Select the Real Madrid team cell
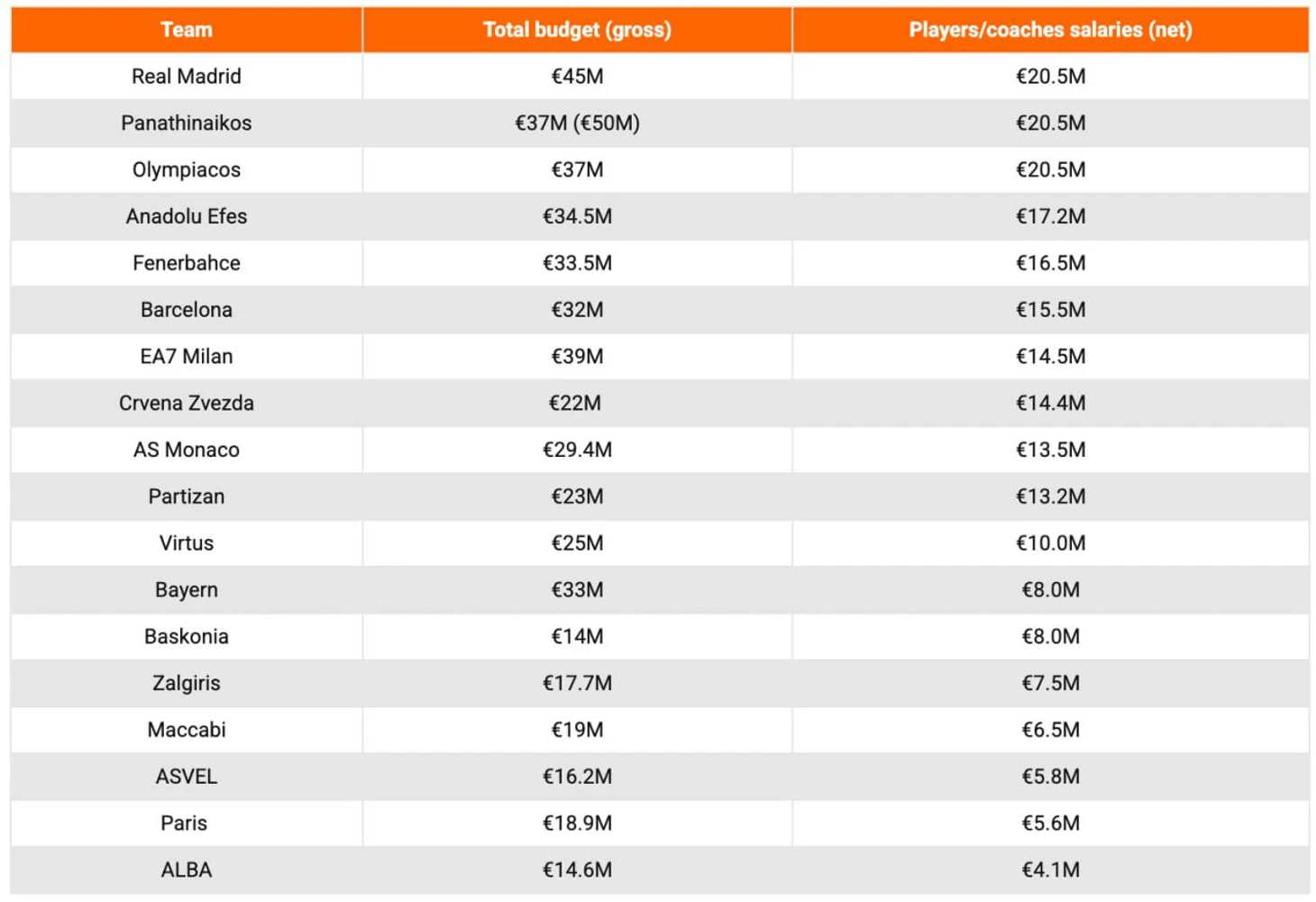Viewport: 1316px width, 902px height. [187, 77]
